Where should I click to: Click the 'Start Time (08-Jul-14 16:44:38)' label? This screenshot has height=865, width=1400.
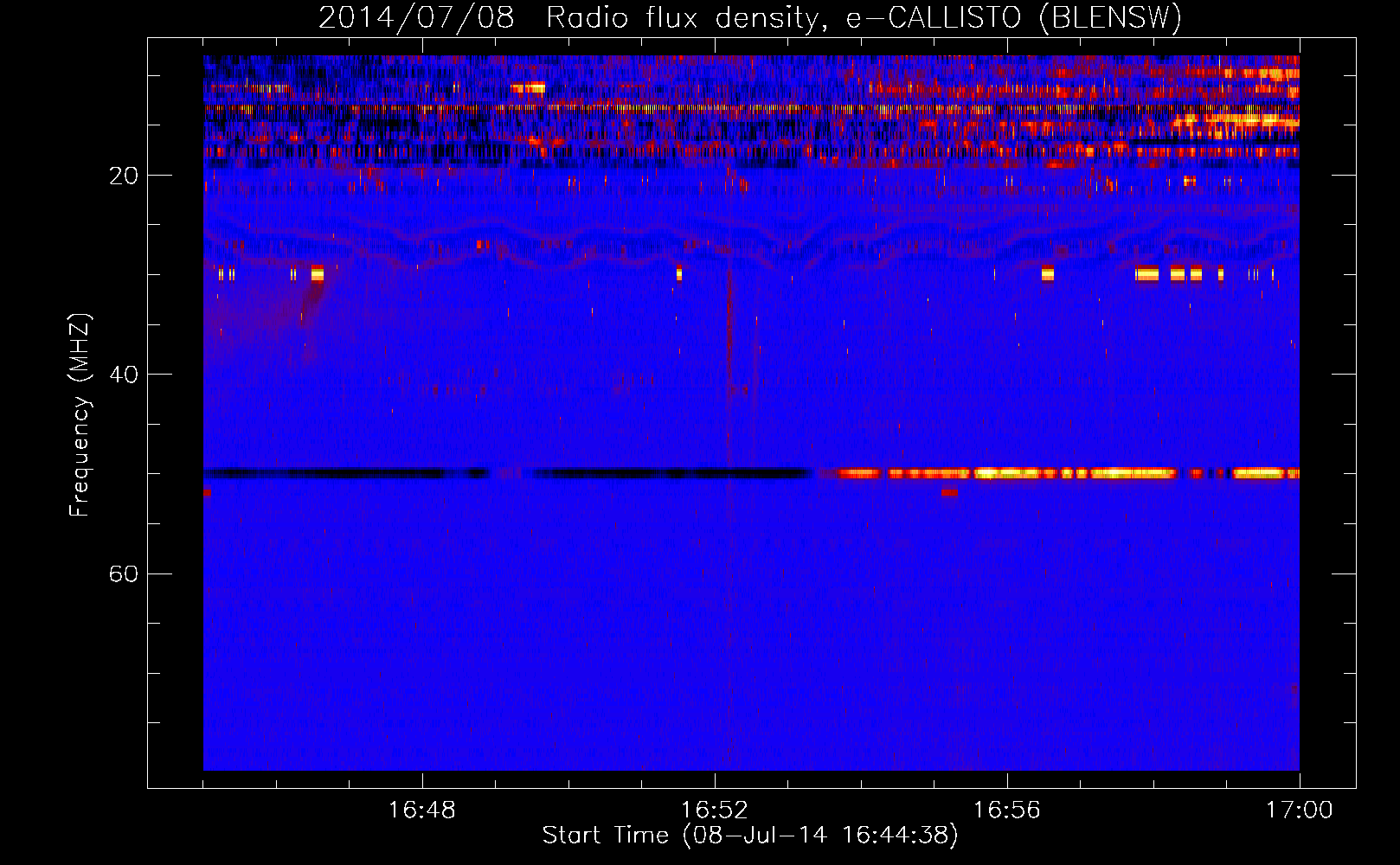(x=750, y=836)
